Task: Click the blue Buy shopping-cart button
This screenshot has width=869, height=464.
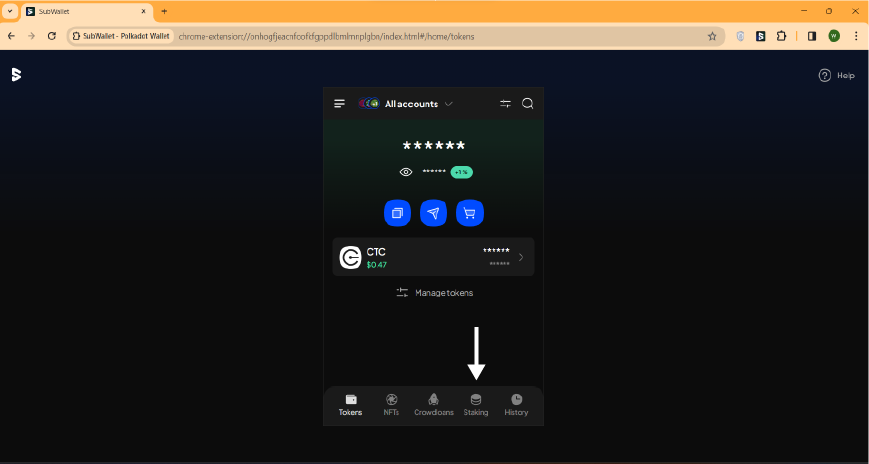Action: coord(469,213)
